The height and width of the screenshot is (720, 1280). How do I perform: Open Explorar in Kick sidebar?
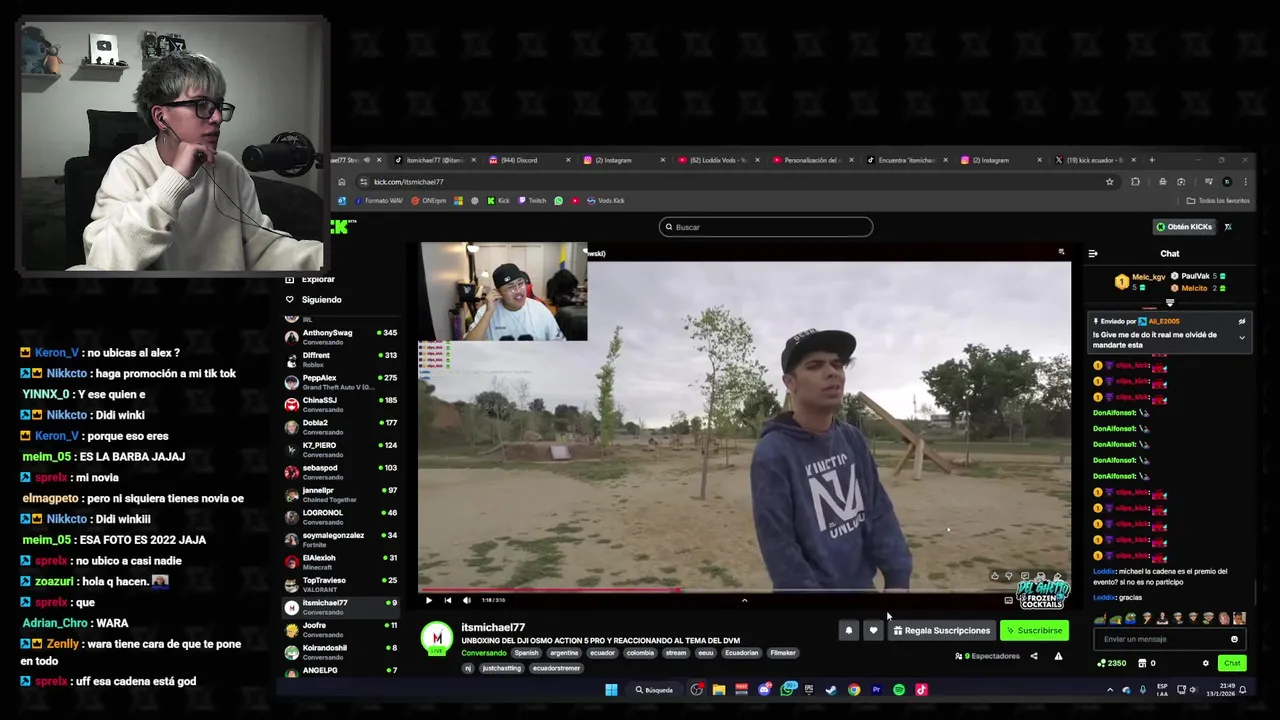click(x=310, y=280)
